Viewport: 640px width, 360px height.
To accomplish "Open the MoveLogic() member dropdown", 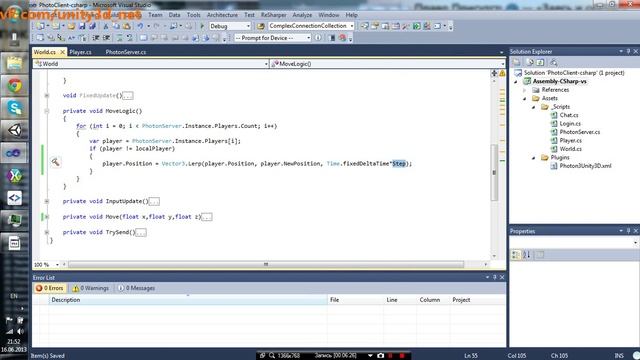I will point(502,64).
